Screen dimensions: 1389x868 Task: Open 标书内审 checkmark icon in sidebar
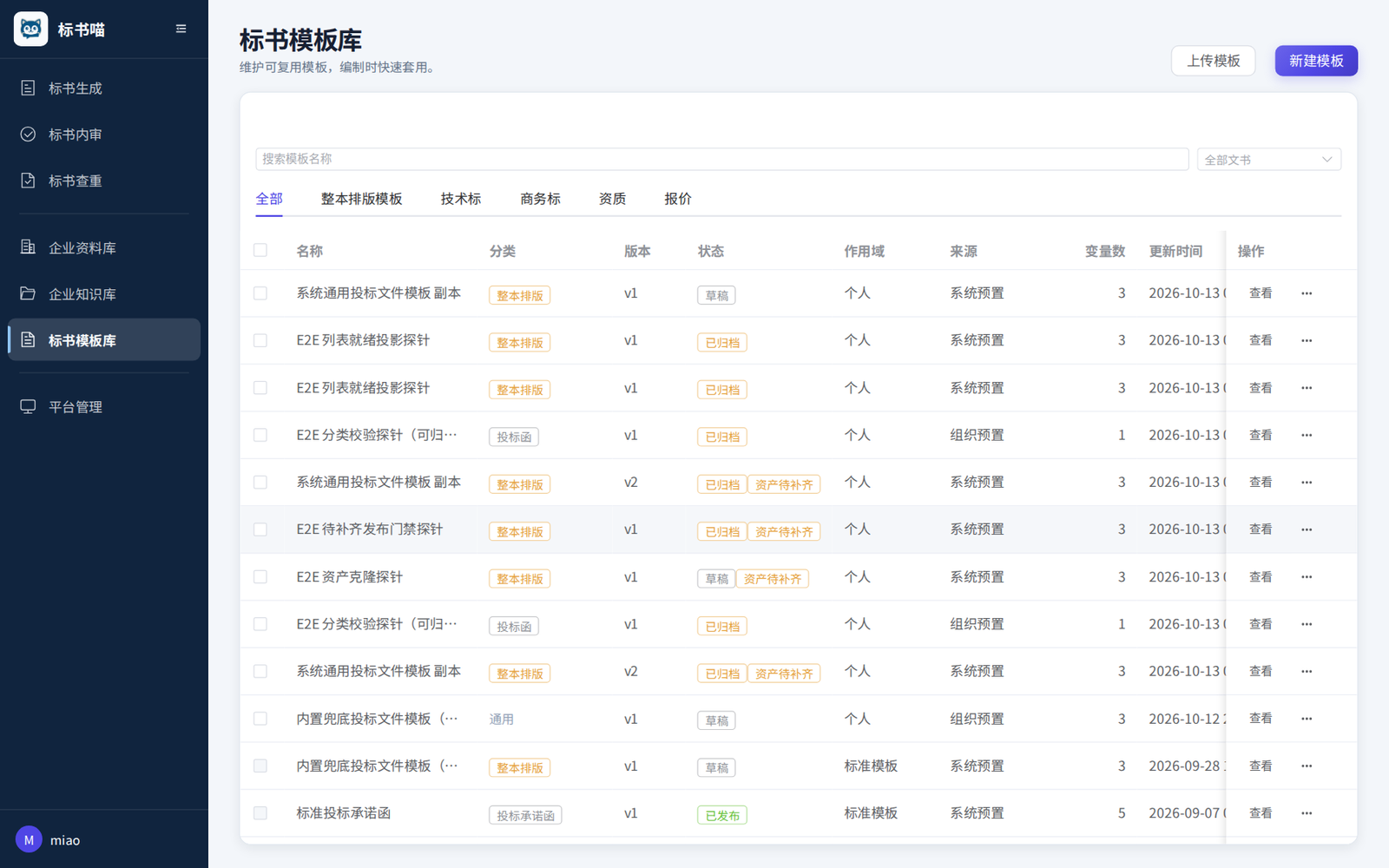[28, 134]
